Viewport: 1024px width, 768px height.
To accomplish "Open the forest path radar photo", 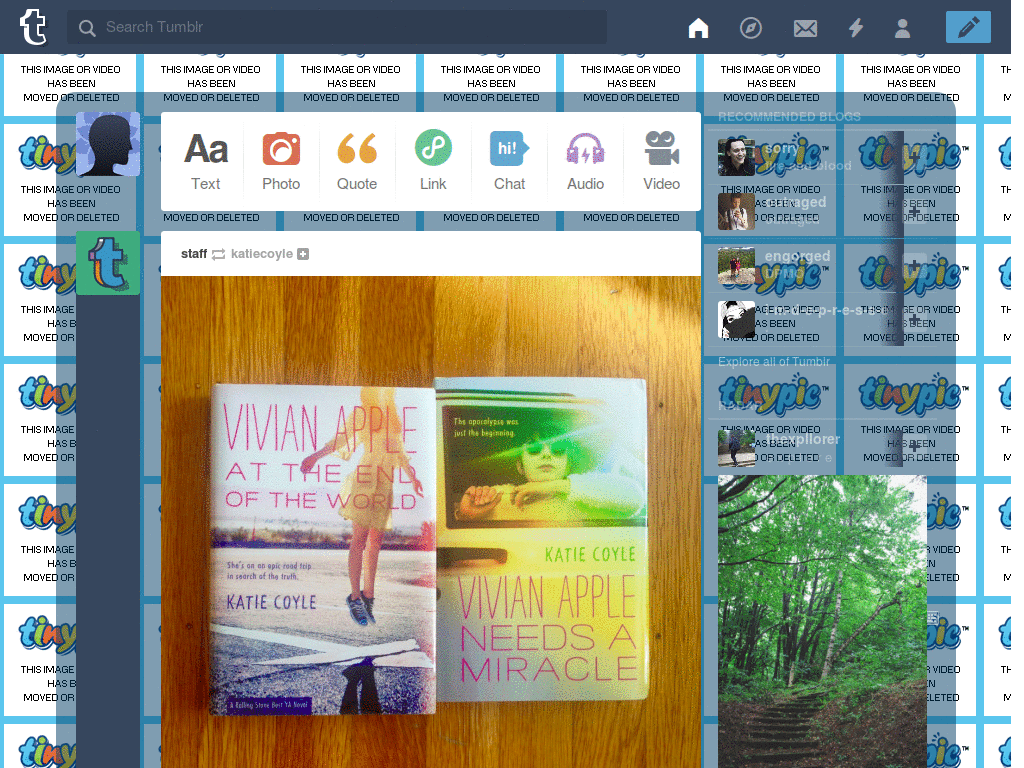I will pos(822,622).
